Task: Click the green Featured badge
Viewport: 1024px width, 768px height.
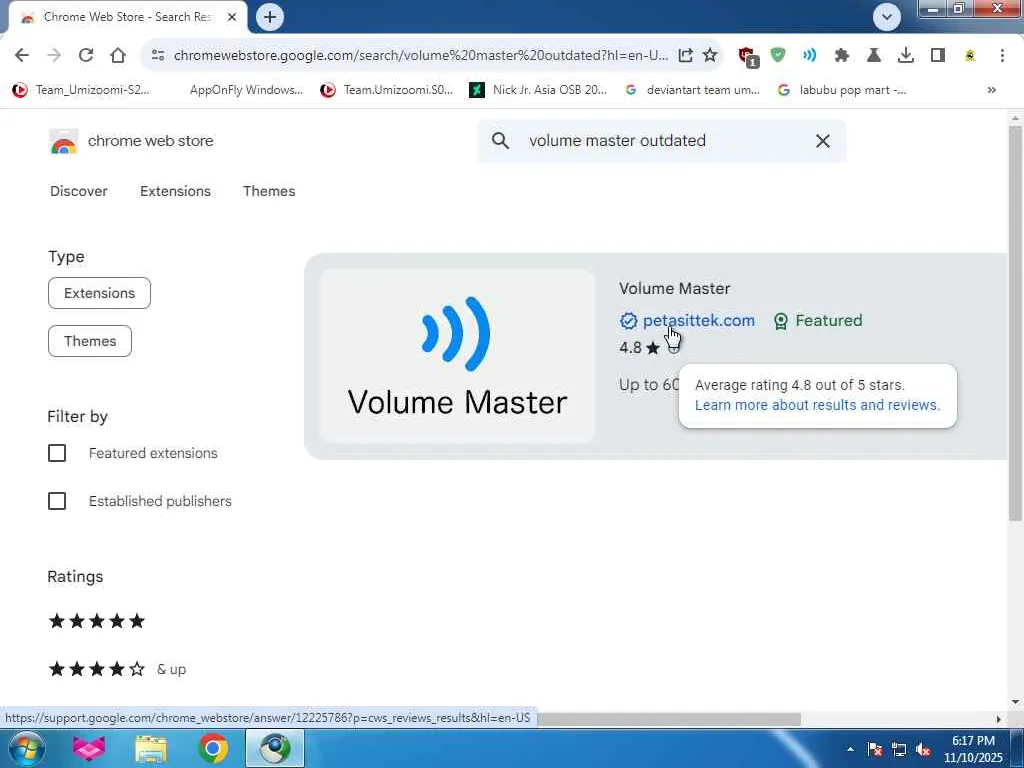Action: tap(818, 321)
